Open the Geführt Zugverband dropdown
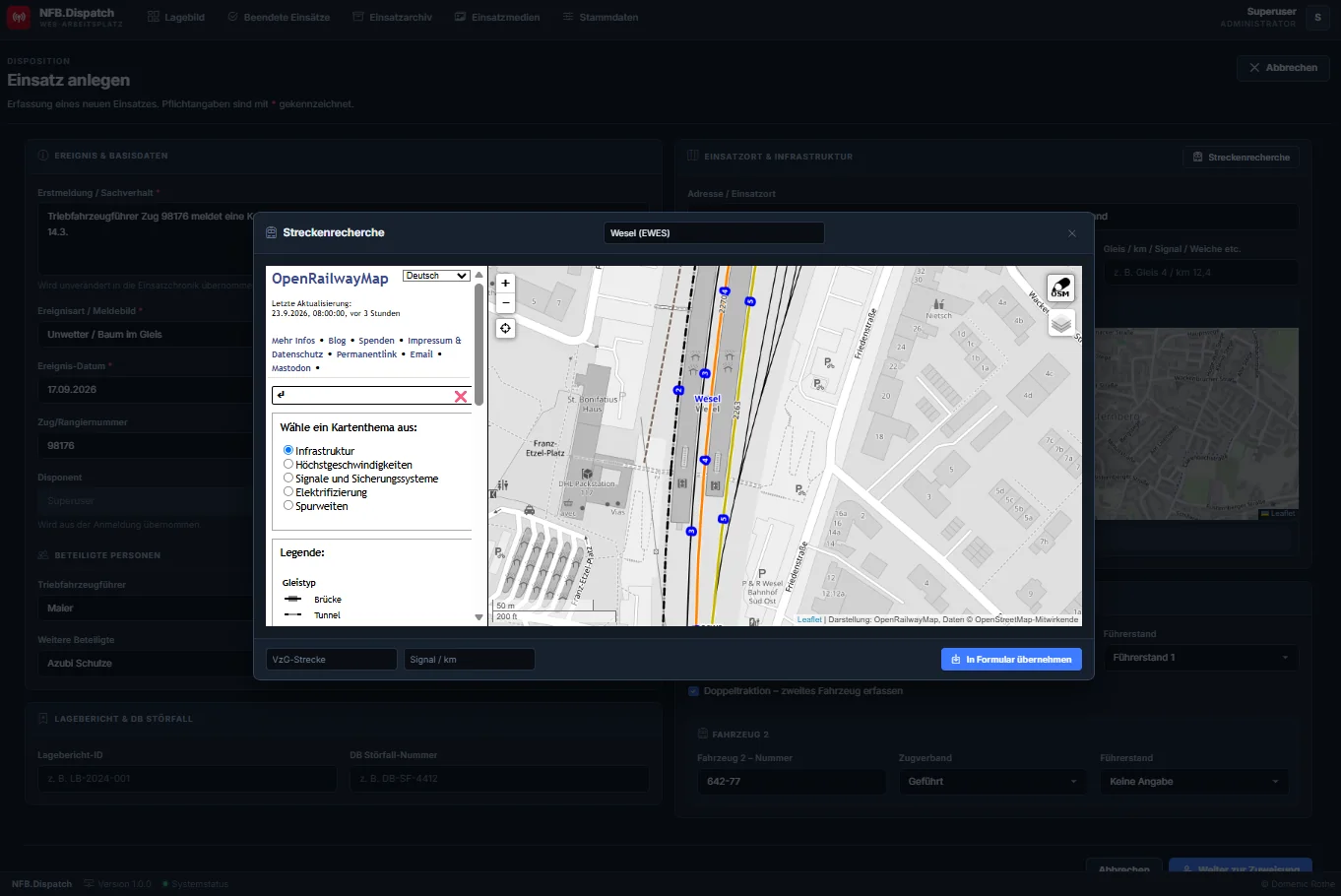Image resolution: width=1341 pixels, height=896 pixels. (x=992, y=782)
